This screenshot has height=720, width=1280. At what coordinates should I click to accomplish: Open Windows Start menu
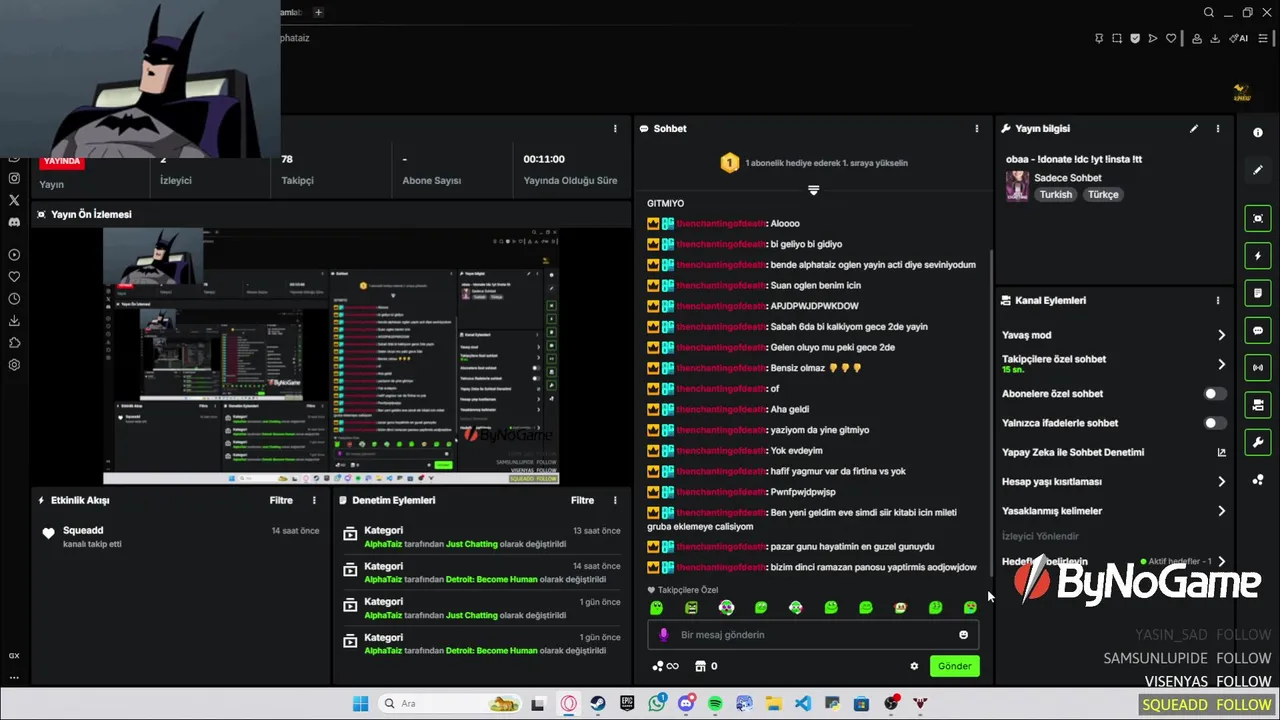pos(360,704)
